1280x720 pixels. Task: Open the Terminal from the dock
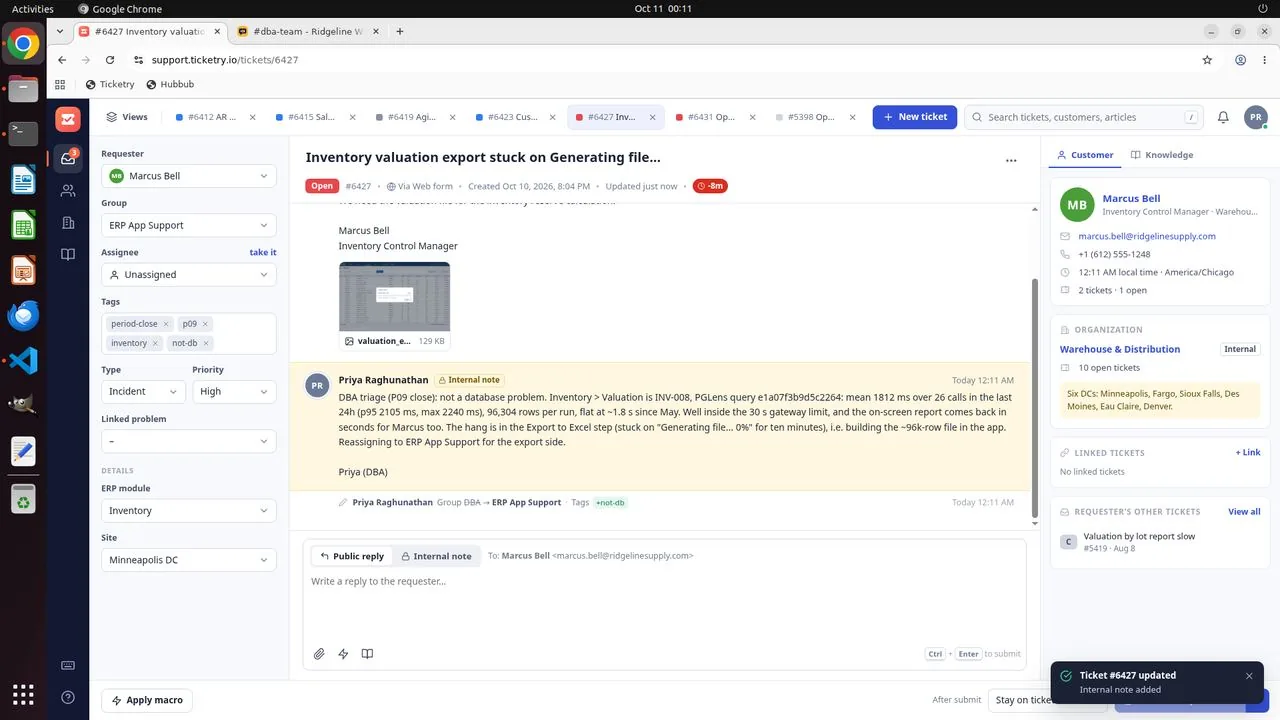pos(23,134)
